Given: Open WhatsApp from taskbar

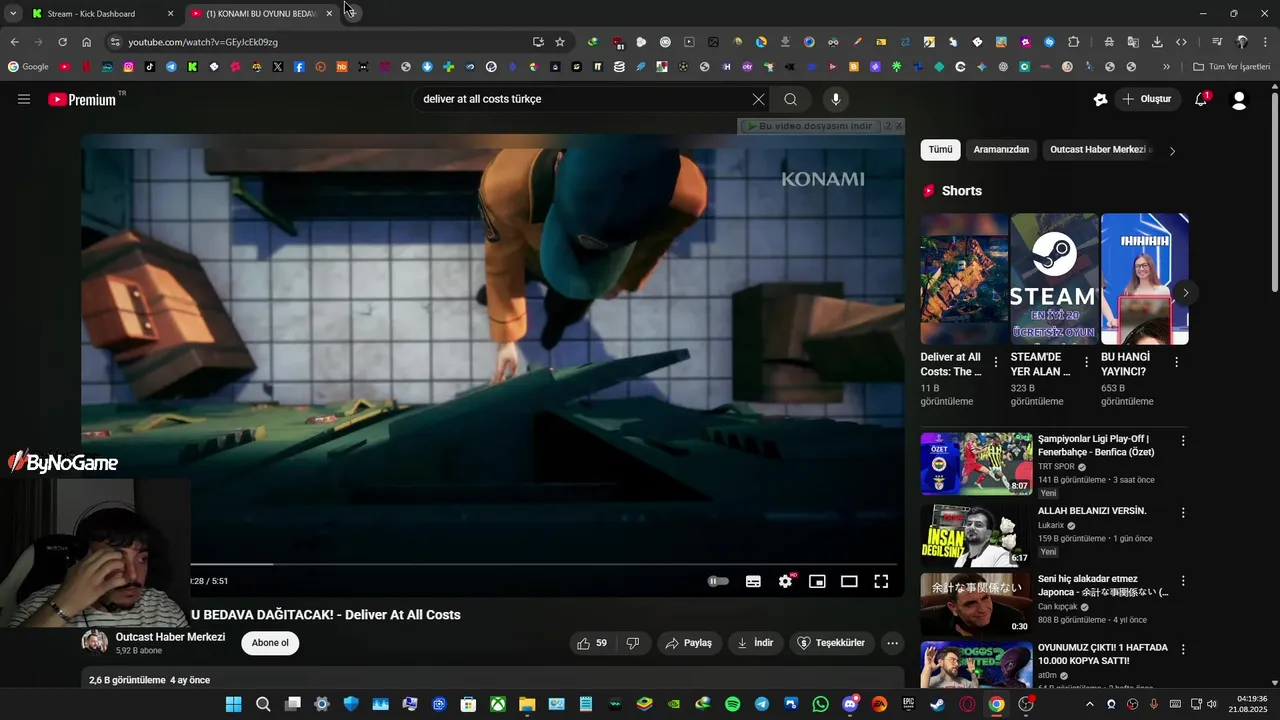Looking at the screenshot, I should click(x=821, y=704).
